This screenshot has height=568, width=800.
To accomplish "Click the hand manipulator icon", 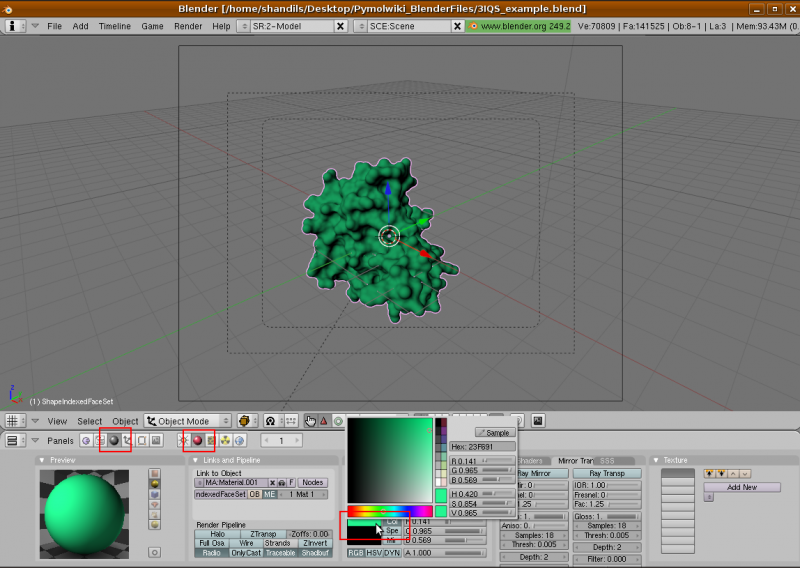I will pyautogui.click(x=310, y=421).
